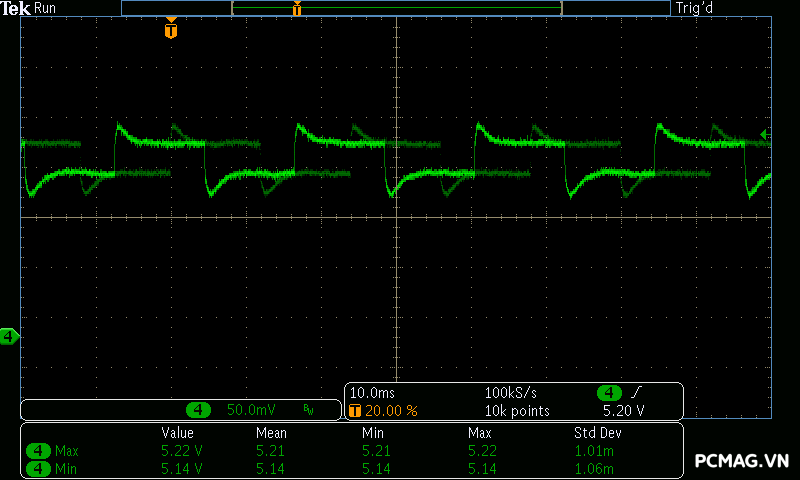Image resolution: width=800 pixels, height=480 pixels.
Task: Click the Tek logo in the corner
Action: (16, 8)
